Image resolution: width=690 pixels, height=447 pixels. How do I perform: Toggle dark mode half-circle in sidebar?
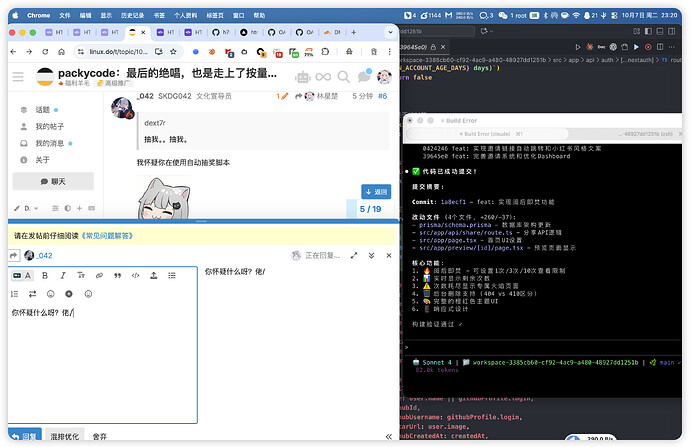[x=67, y=208]
